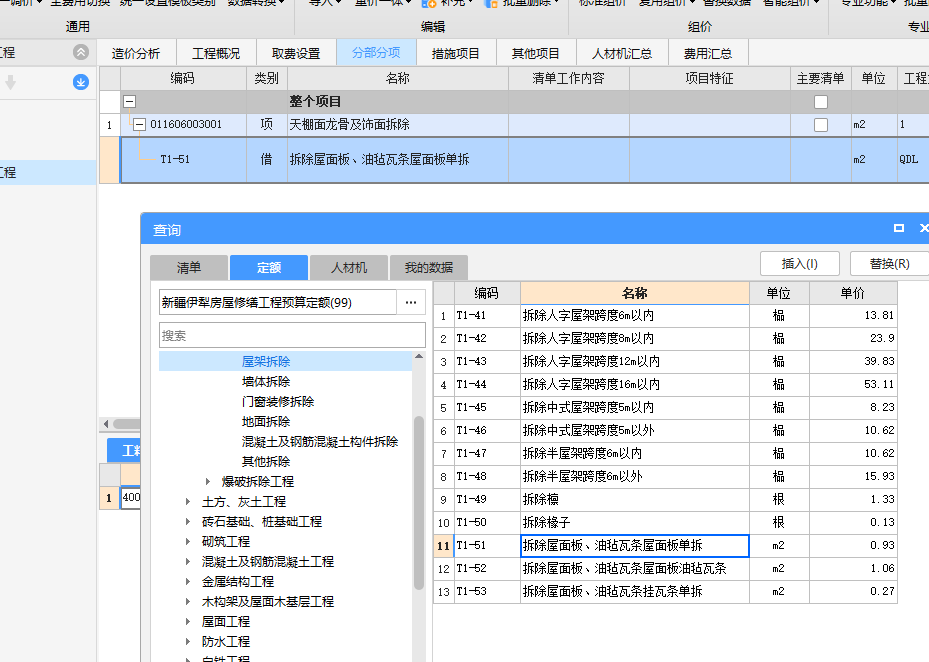Expand the 木构架及屋面木基层工程 node
This screenshot has width=929, height=662.
188,602
